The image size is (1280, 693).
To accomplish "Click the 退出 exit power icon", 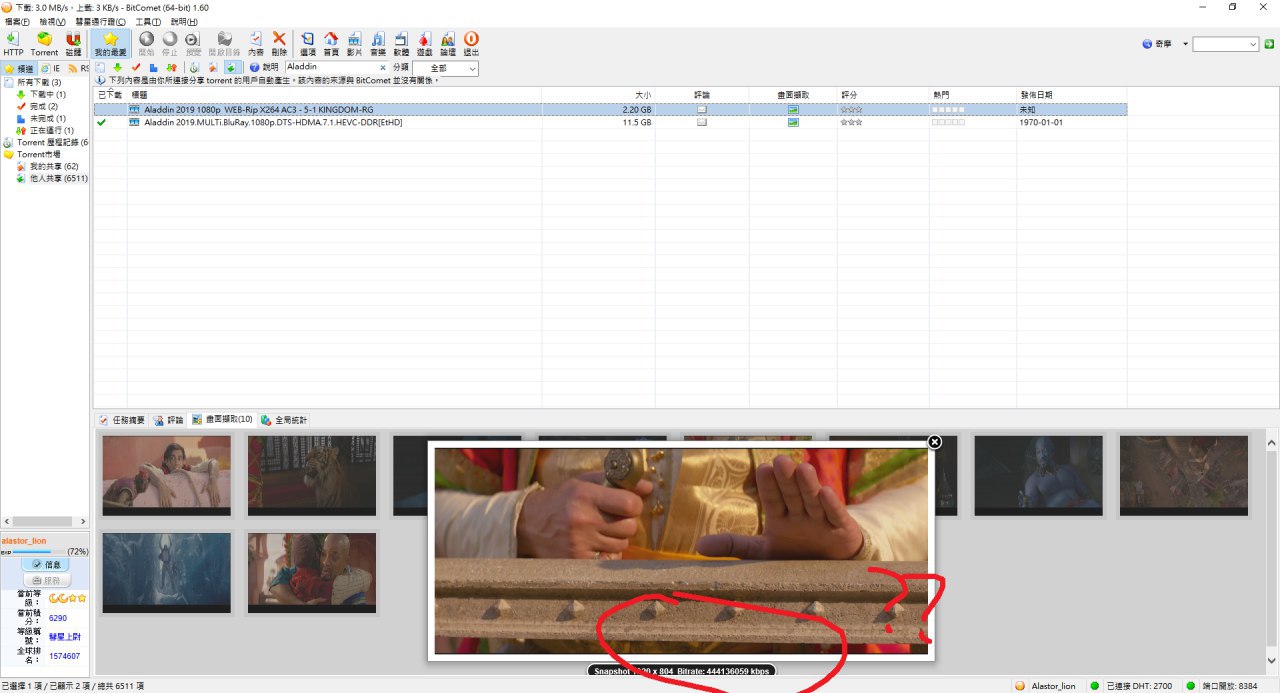I will point(471,43).
